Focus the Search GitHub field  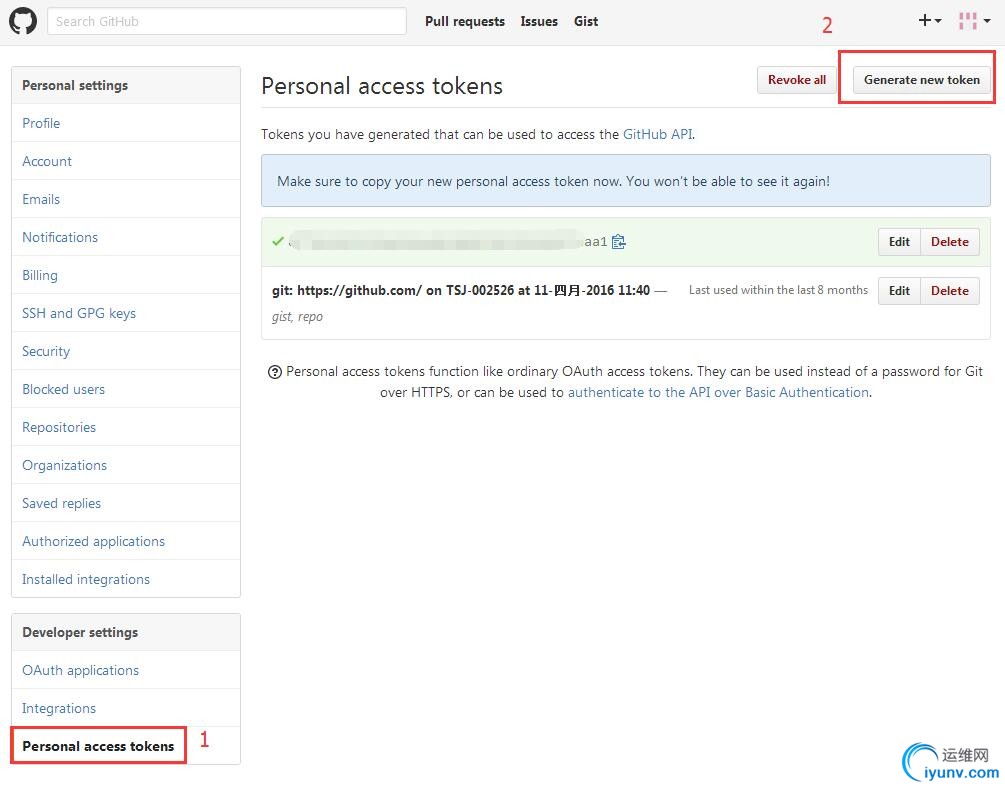tap(226, 21)
